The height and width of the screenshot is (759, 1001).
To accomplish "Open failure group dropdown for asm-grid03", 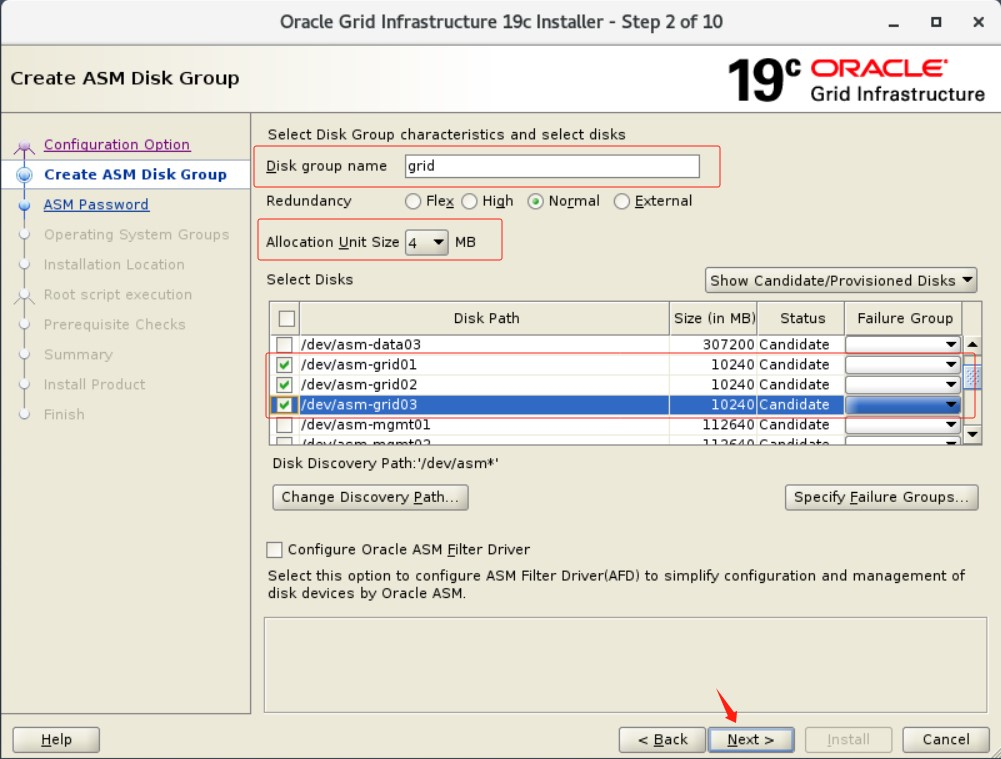I will 903,405.
